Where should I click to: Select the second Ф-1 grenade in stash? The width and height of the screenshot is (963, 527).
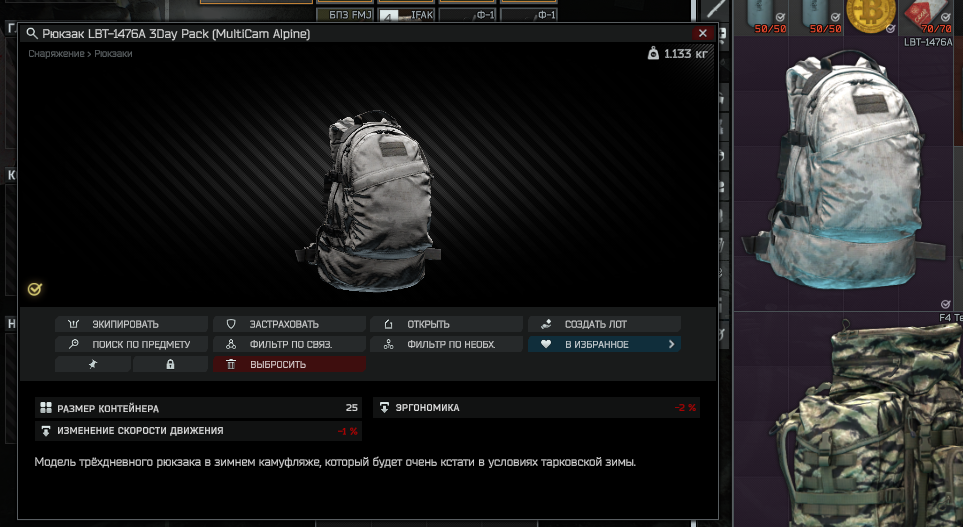pos(529,15)
